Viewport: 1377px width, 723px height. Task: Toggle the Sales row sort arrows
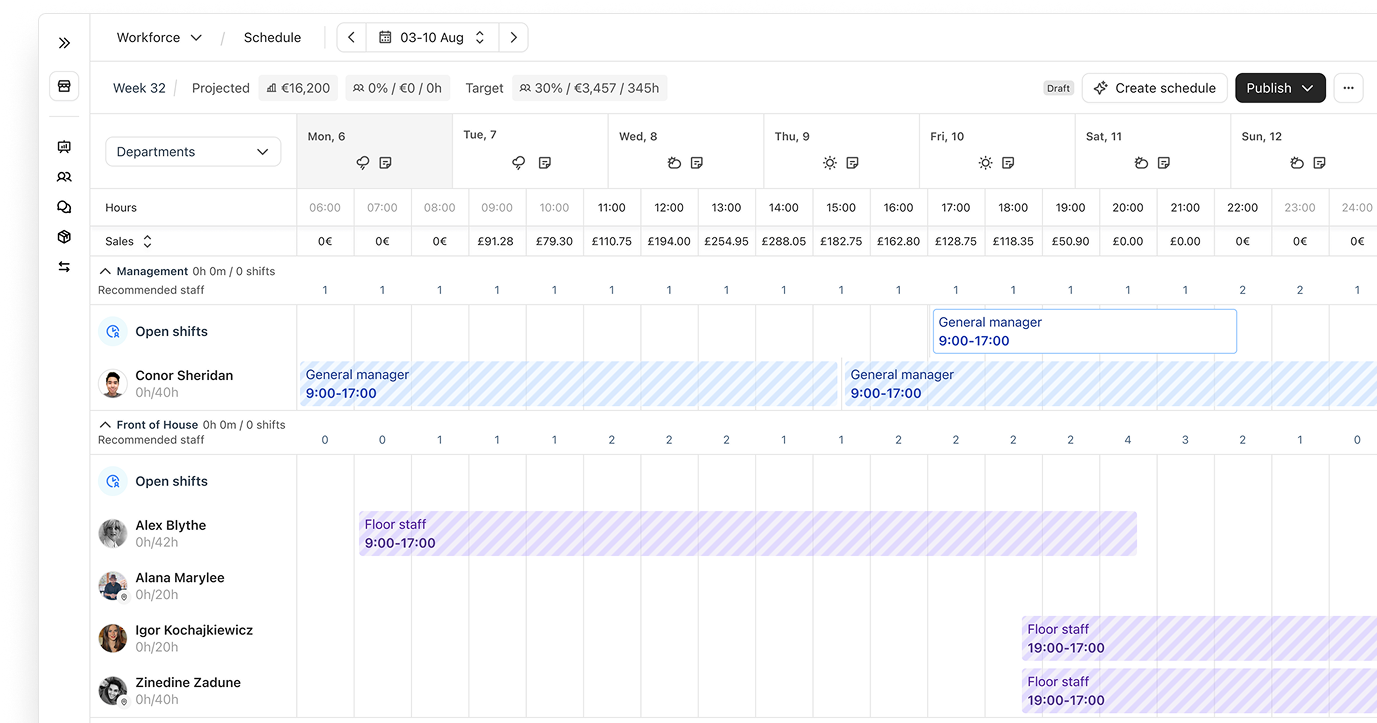(147, 241)
